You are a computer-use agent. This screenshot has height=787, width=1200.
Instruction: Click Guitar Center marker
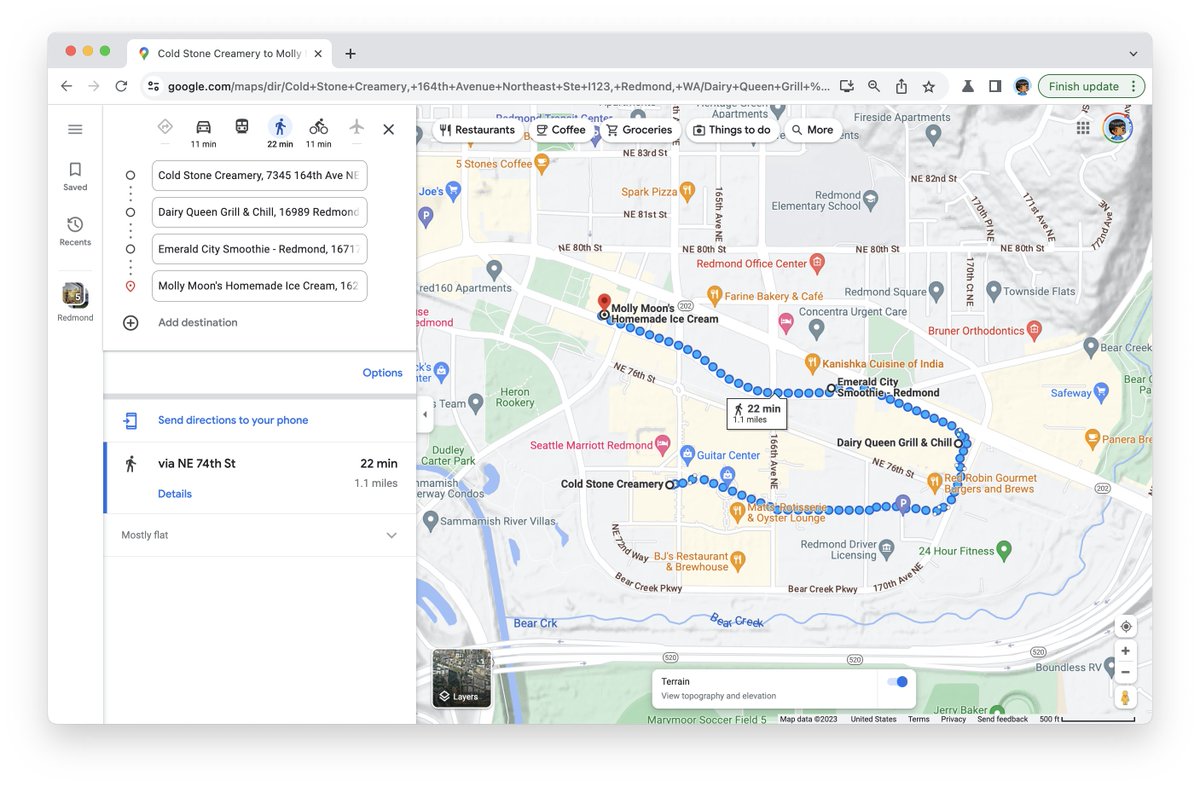coord(688,454)
